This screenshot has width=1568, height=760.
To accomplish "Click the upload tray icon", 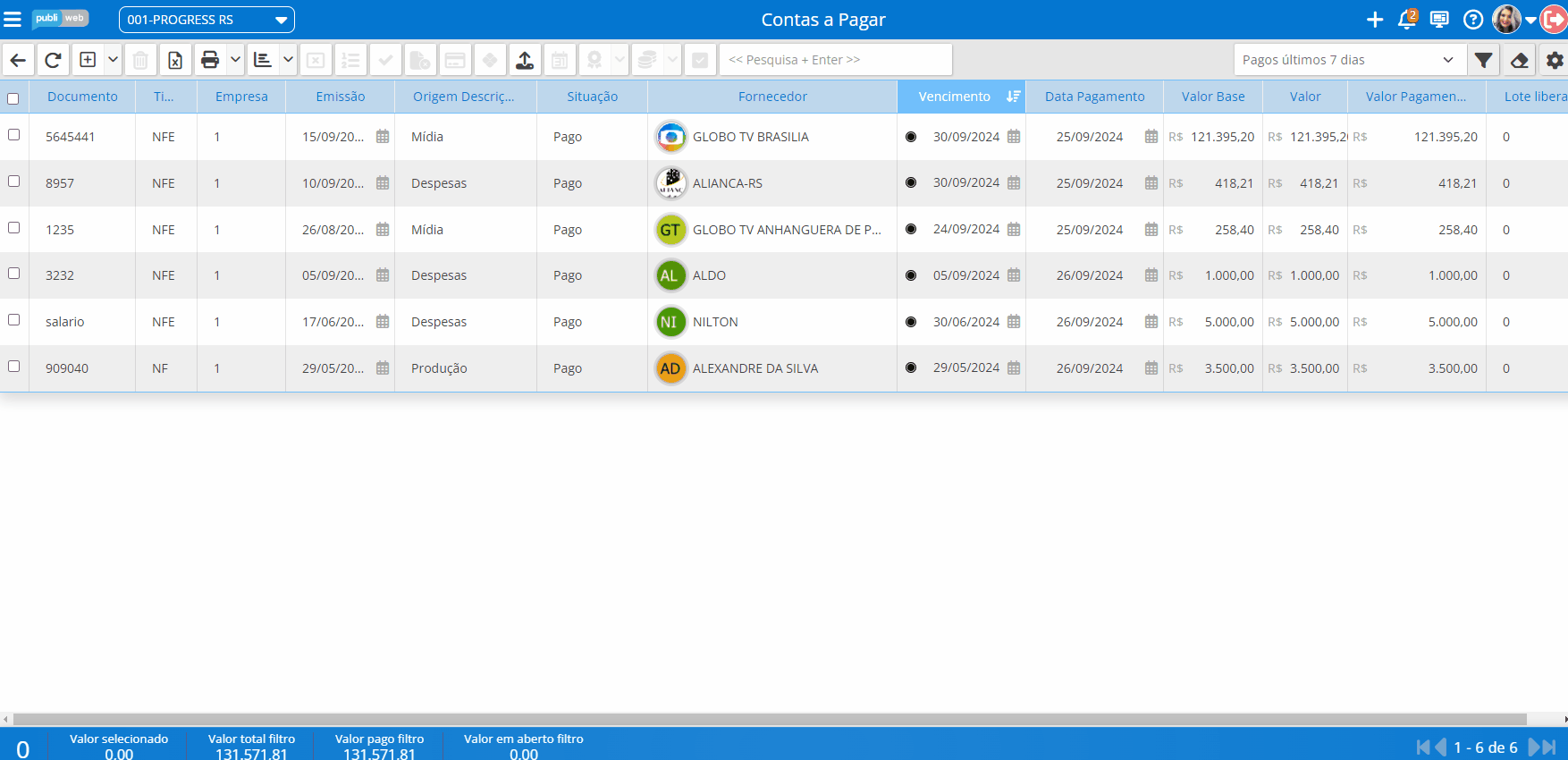I will 525,60.
